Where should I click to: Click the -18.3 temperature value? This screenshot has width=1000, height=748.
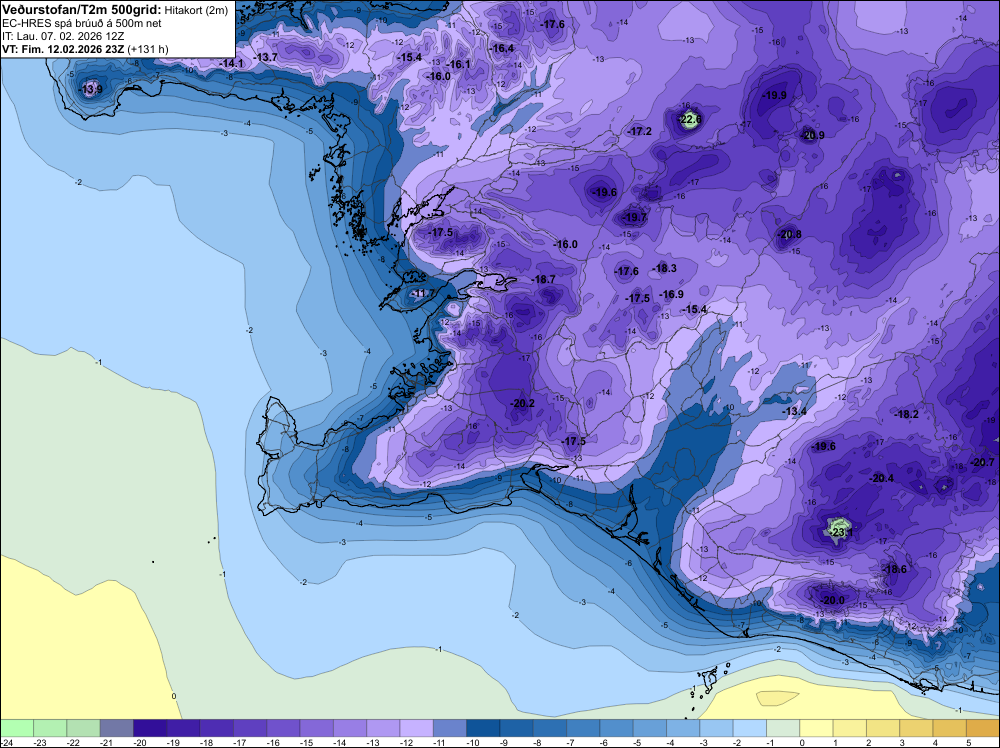pyautogui.click(x=664, y=268)
